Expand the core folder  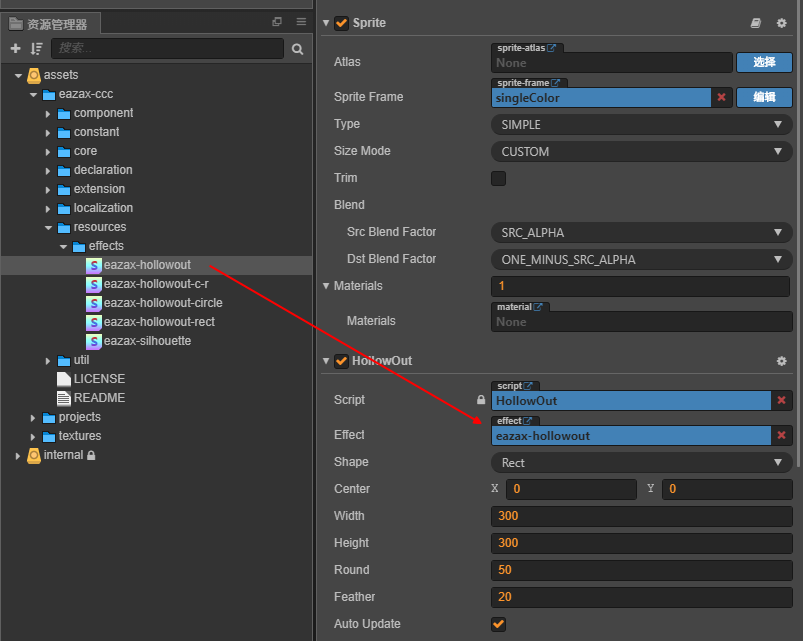[x=48, y=152]
